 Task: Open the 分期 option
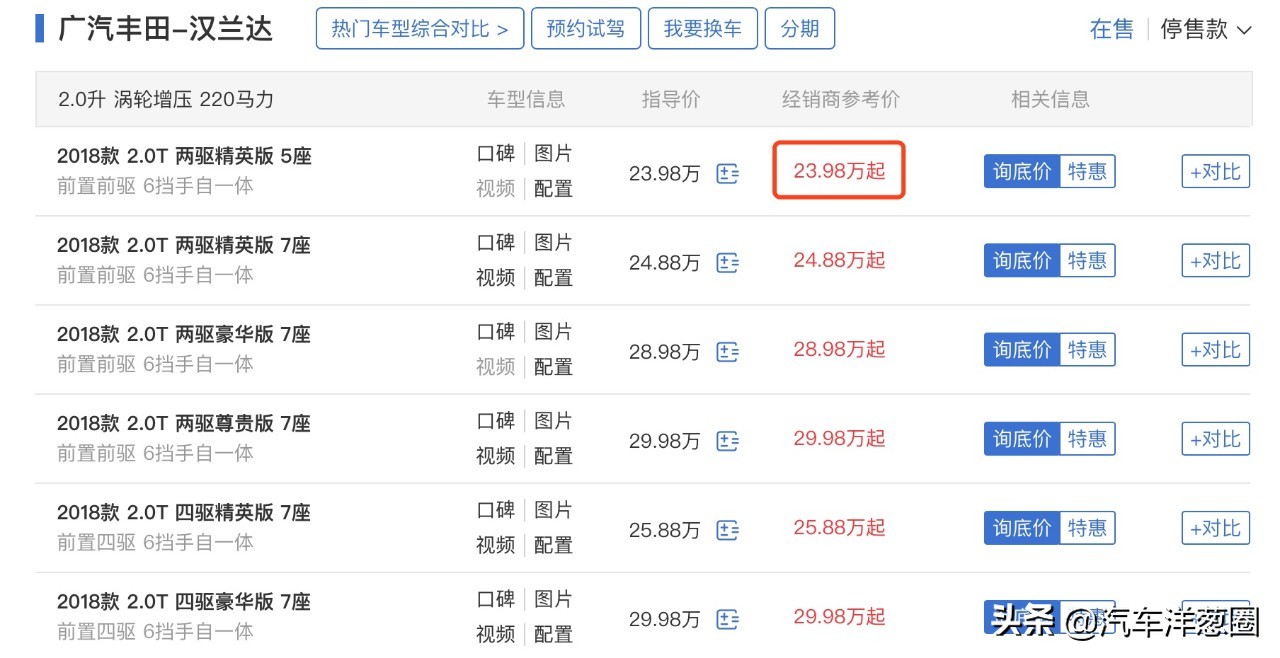click(800, 28)
